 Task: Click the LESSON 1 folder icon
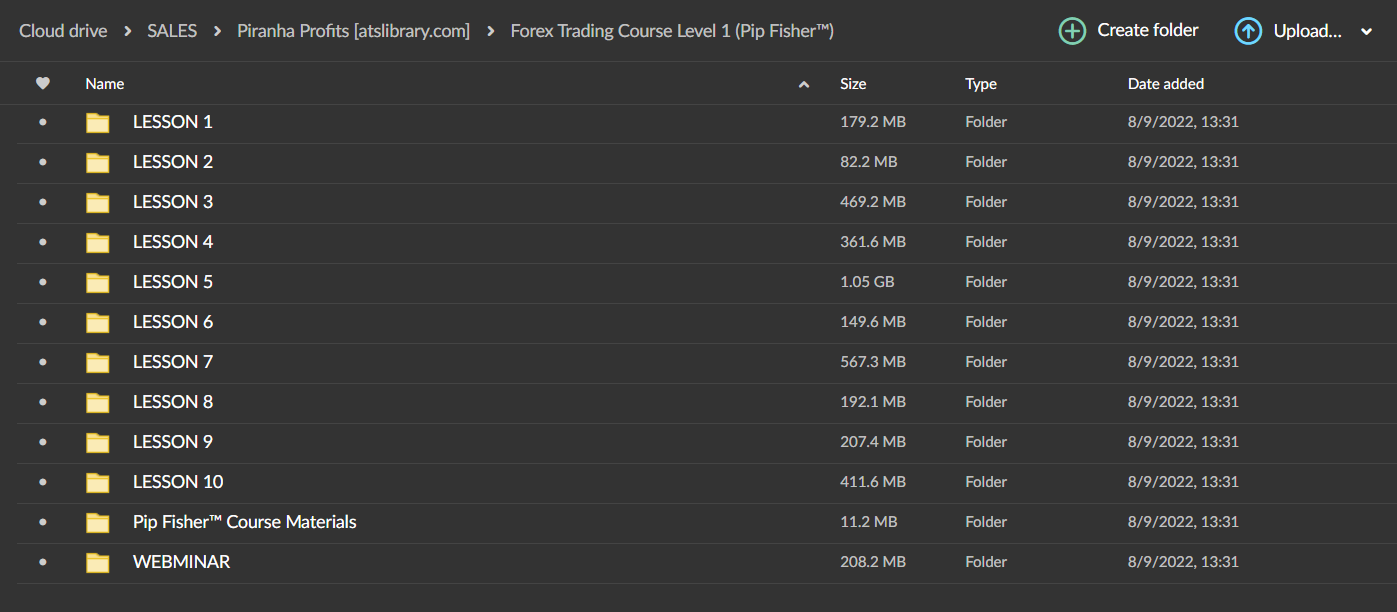coord(97,123)
